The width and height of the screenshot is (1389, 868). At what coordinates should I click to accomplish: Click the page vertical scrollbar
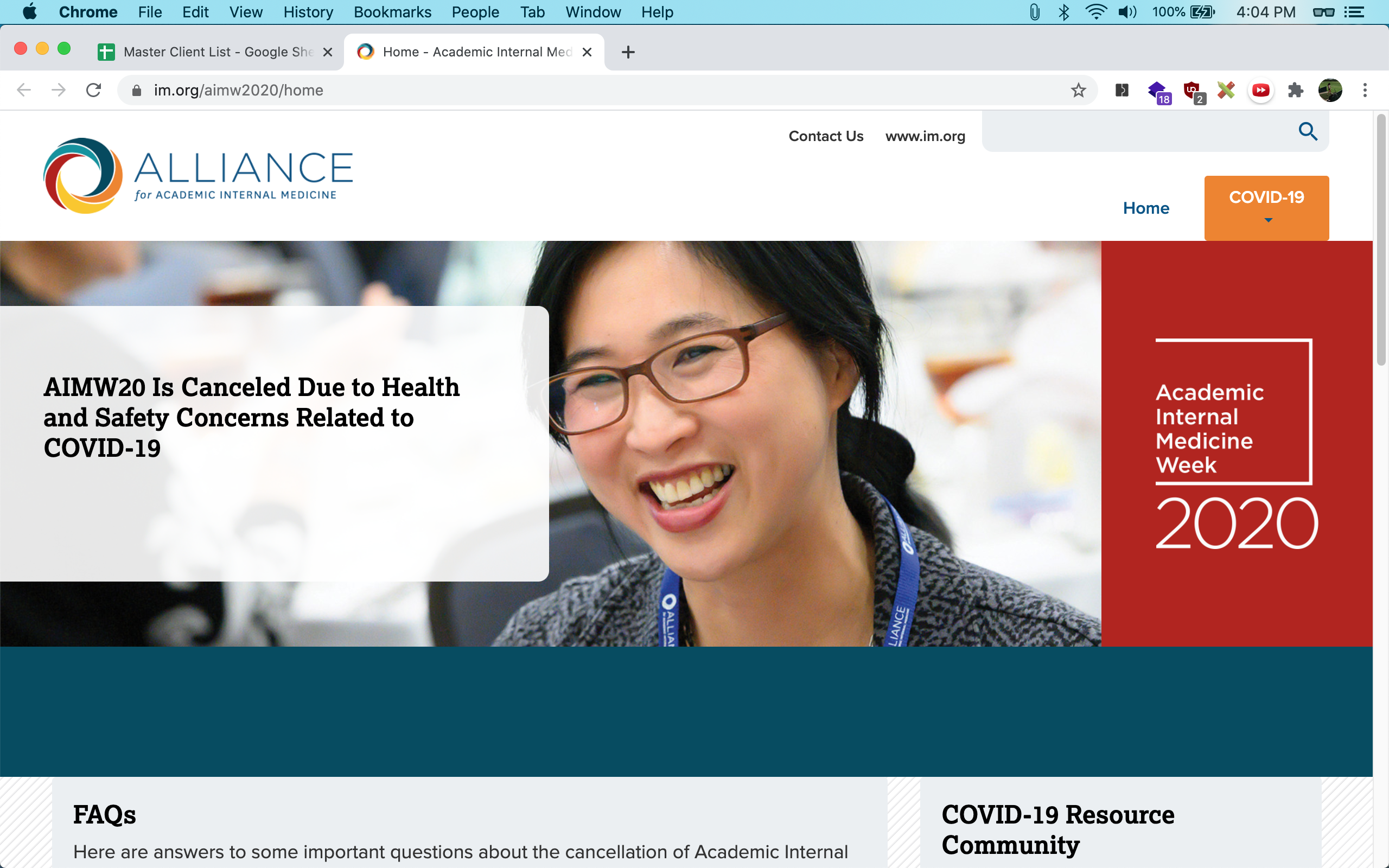(x=1381, y=241)
